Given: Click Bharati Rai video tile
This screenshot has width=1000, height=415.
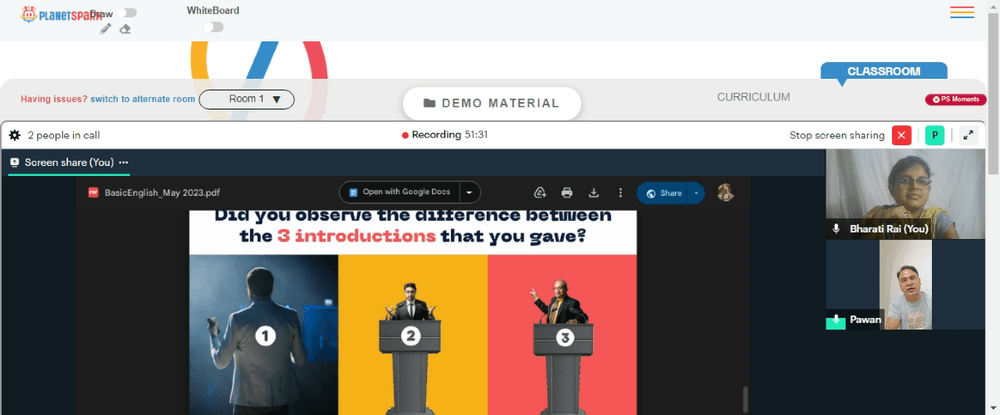Looking at the screenshot, I should 906,194.
